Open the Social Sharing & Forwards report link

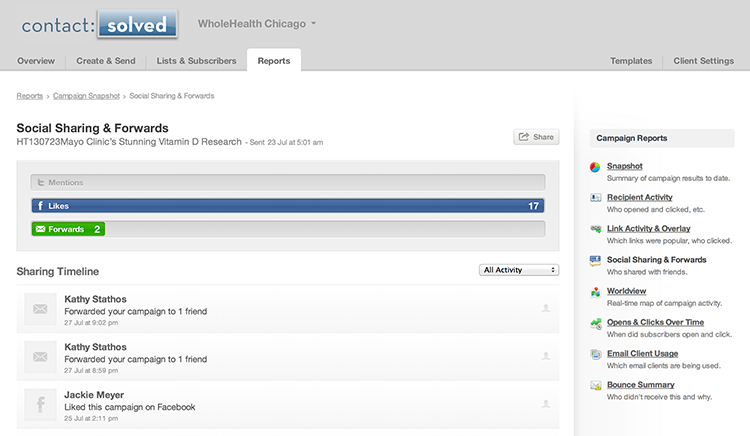click(x=656, y=260)
